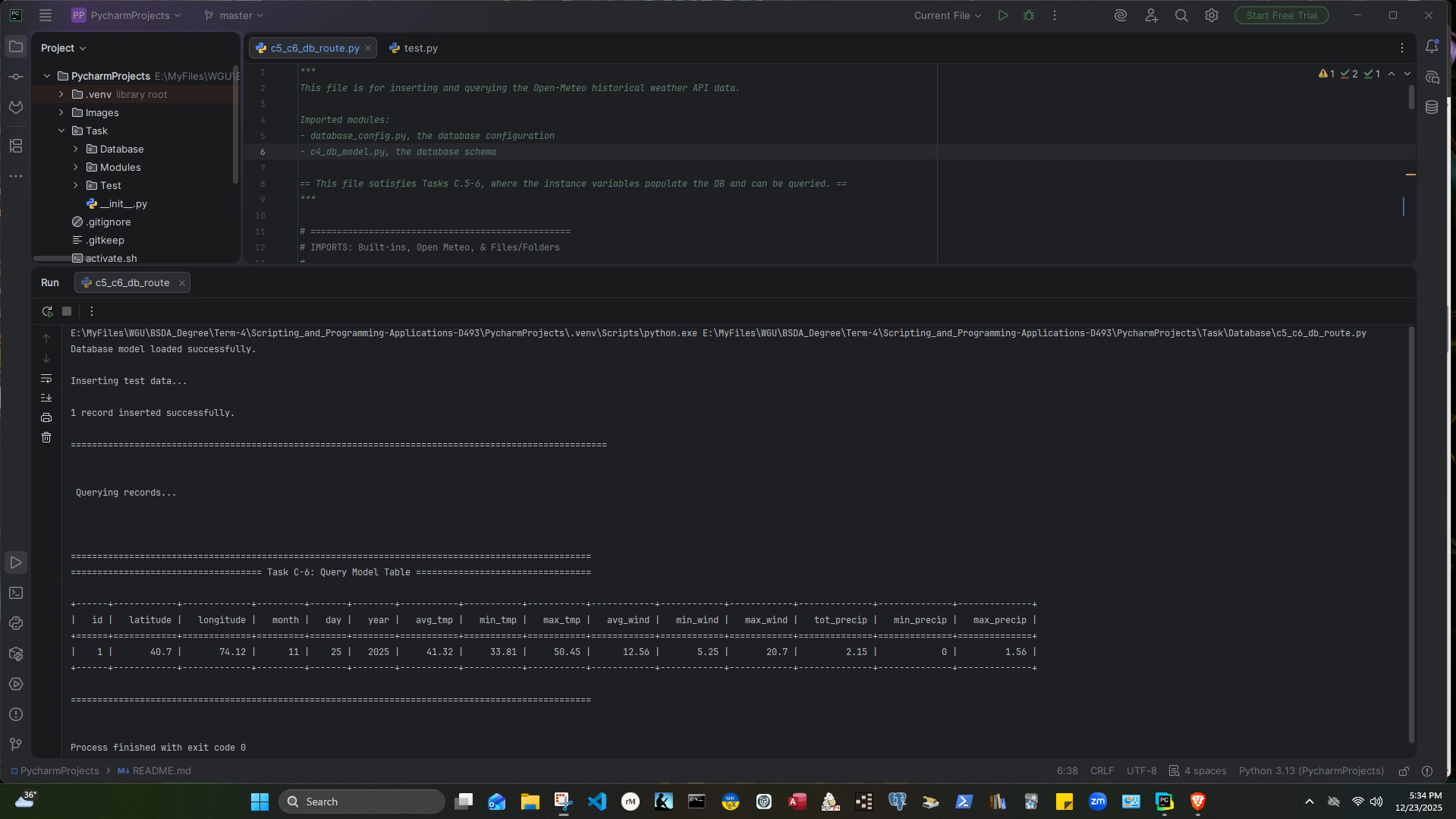Viewport: 1456px width, 819px height.
Task: Click the Windows Search box
Action: 362,802
